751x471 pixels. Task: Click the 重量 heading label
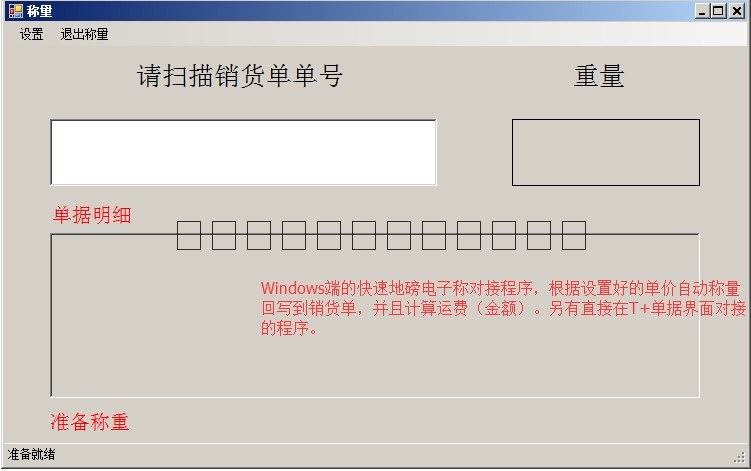coord(599,76)
